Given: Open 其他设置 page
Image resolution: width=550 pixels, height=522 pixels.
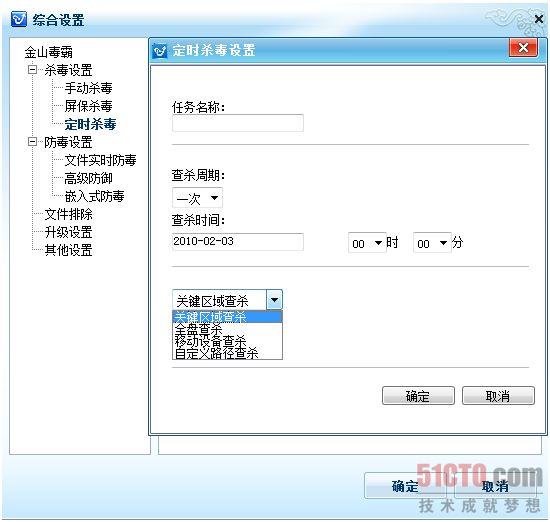Looking at the screenshot, I should 68,250.
